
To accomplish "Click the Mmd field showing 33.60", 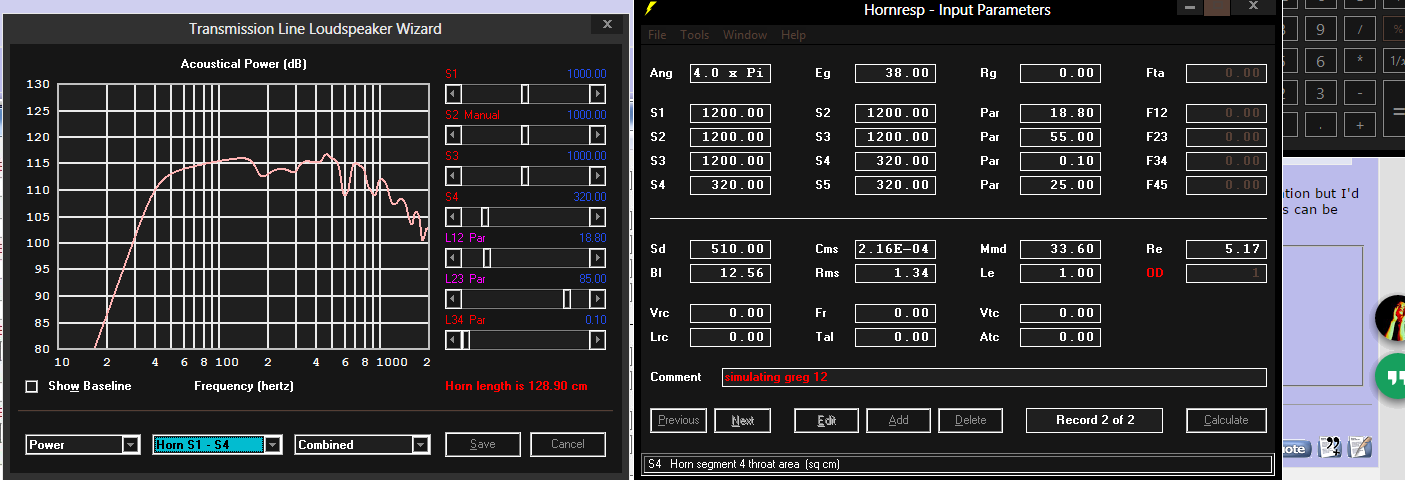I will tap(1061, 249).
